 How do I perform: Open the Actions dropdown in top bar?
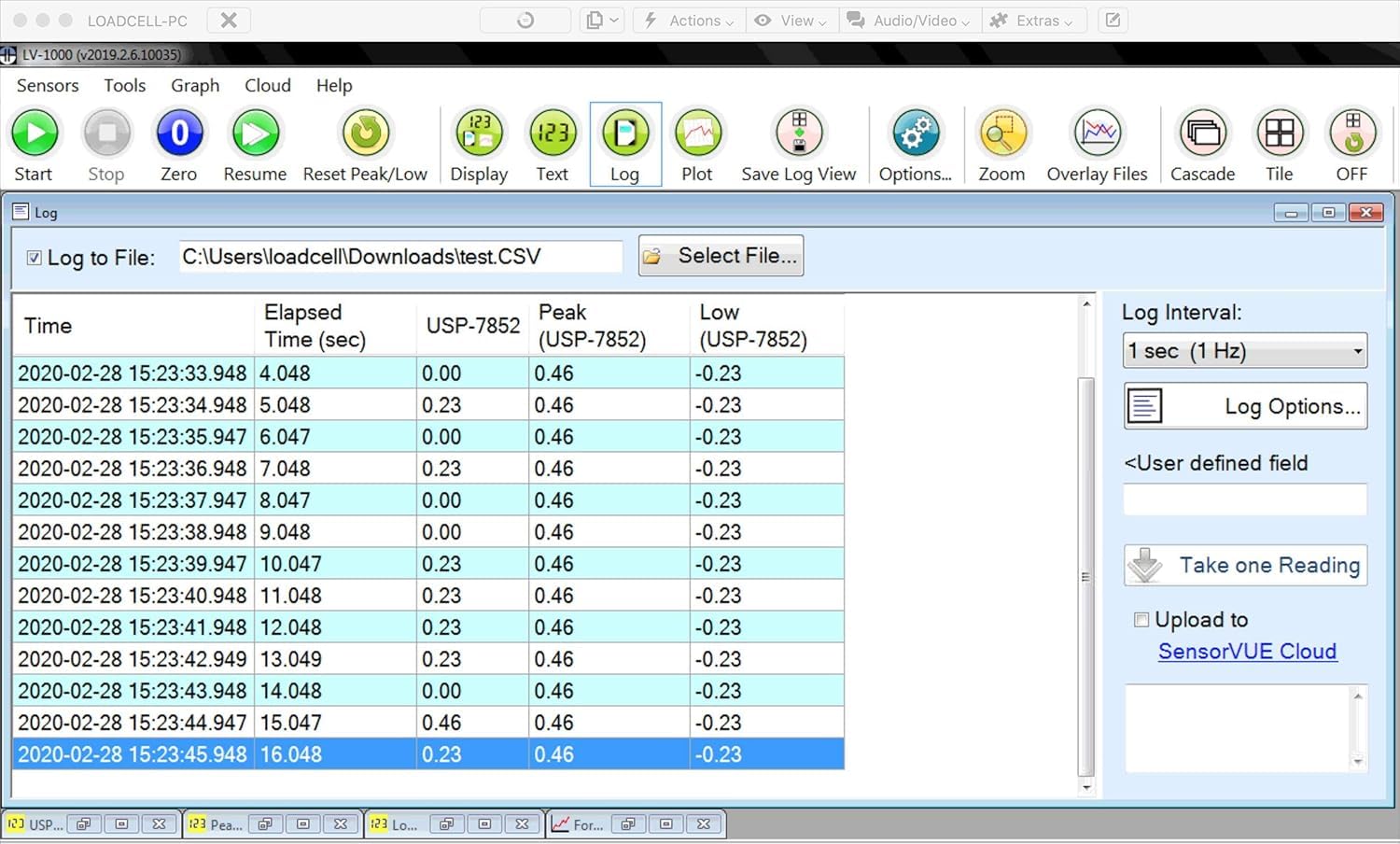click(x=690, y=21)
